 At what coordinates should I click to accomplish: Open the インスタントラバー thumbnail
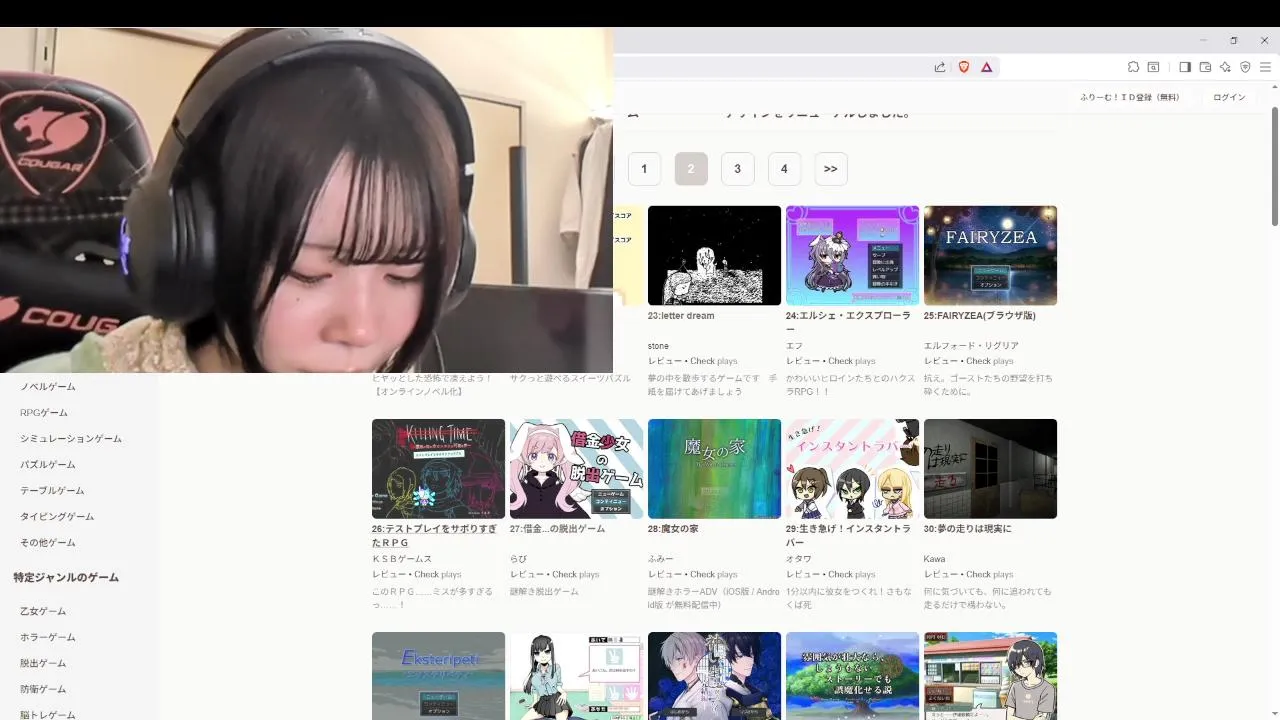pos(852,468)
